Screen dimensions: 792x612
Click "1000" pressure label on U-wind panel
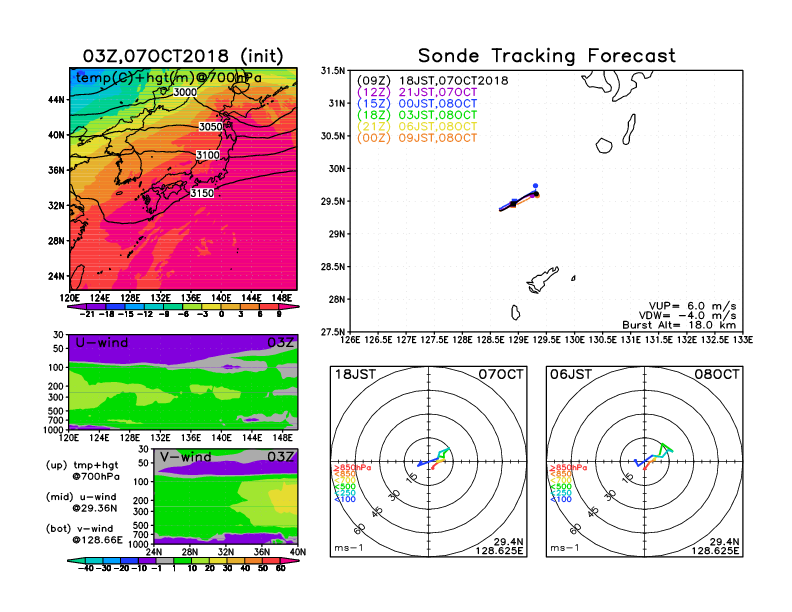[53, 430]
